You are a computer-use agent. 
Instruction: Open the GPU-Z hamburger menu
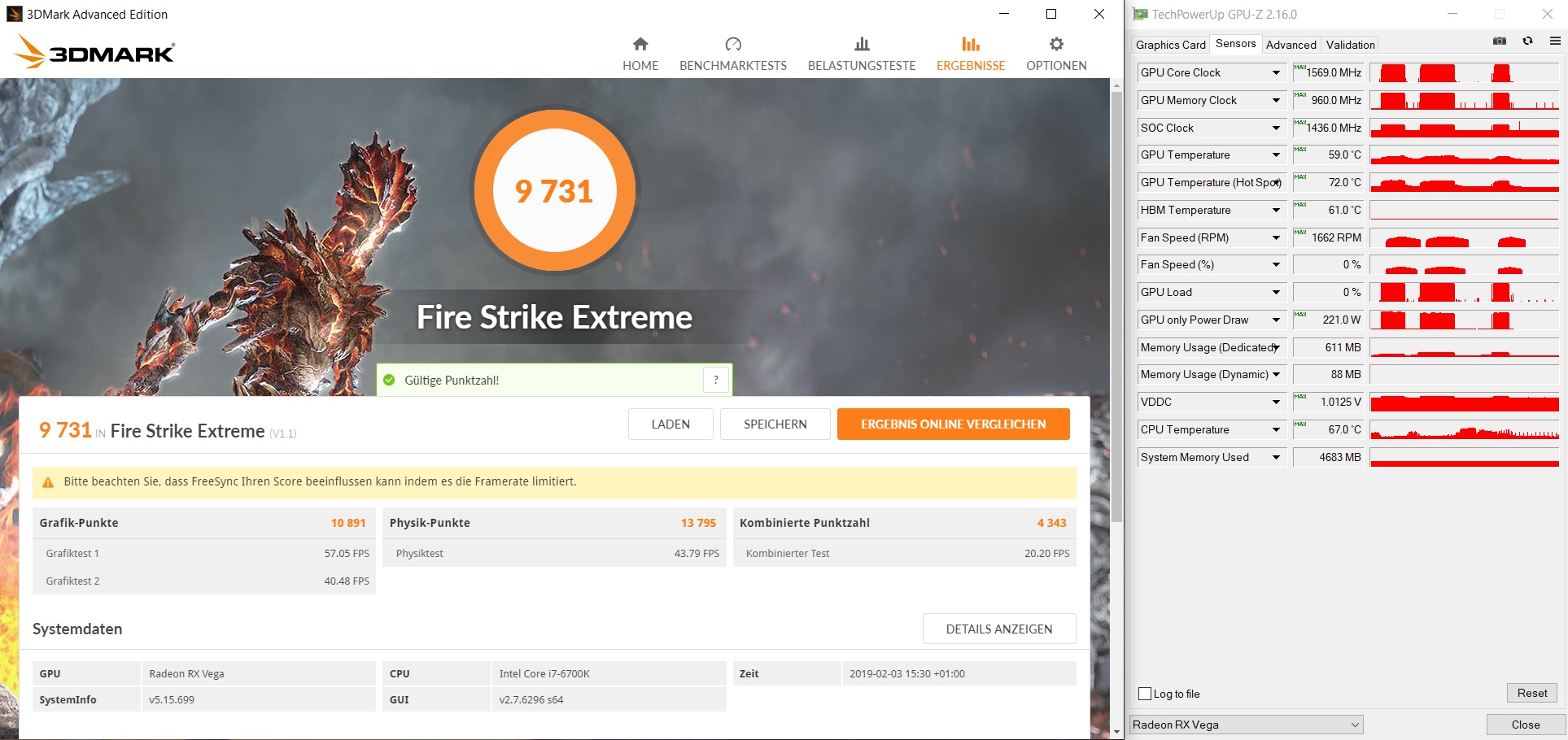point(1555,41)
